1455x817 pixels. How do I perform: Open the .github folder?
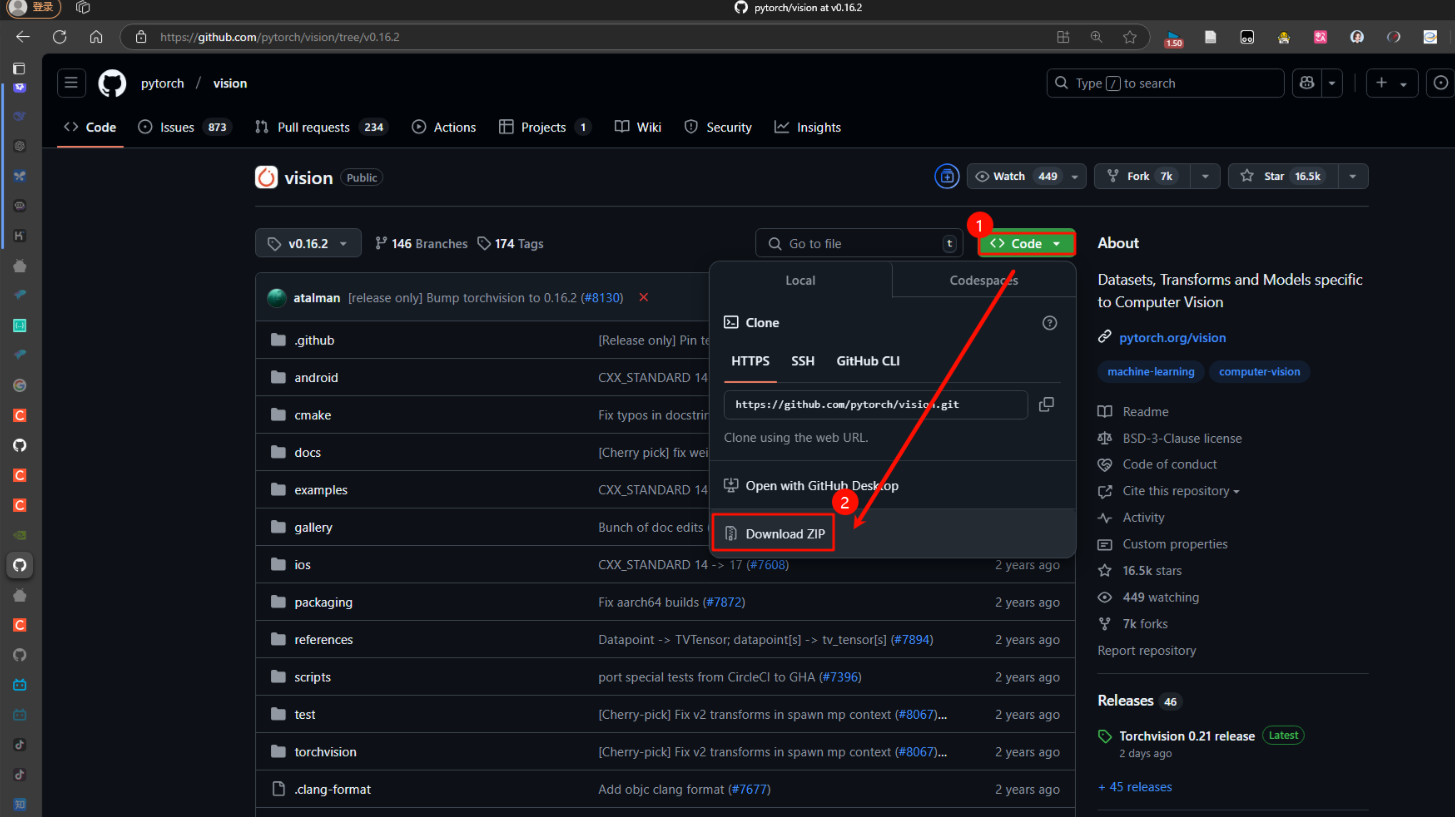314,340
